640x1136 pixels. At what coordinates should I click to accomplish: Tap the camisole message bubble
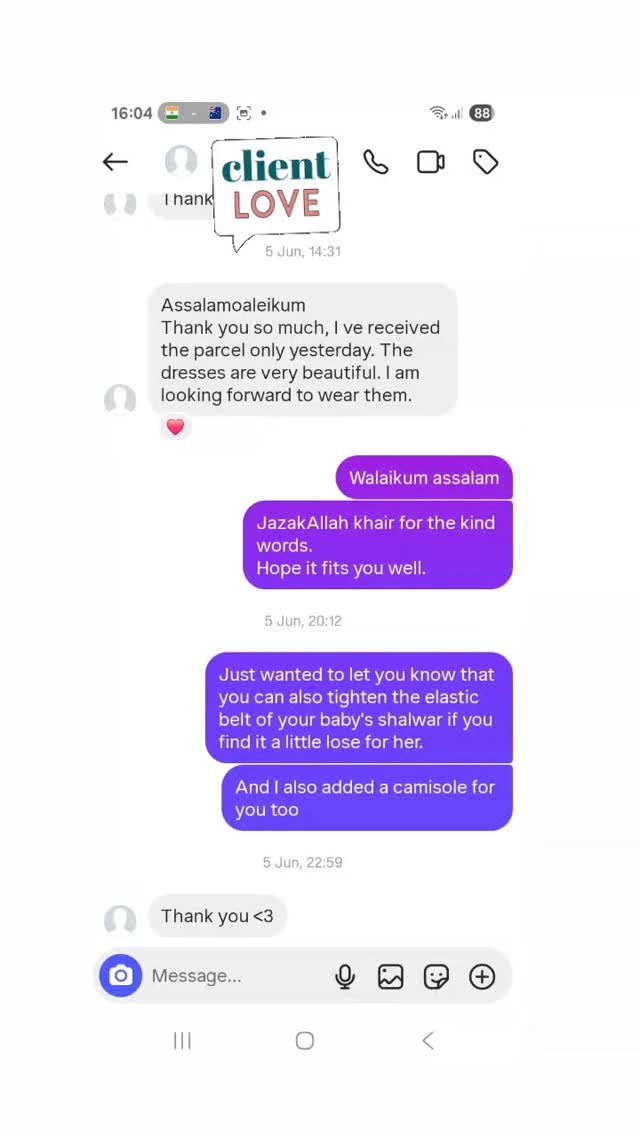pyautogui.click(x=367, y=798)
